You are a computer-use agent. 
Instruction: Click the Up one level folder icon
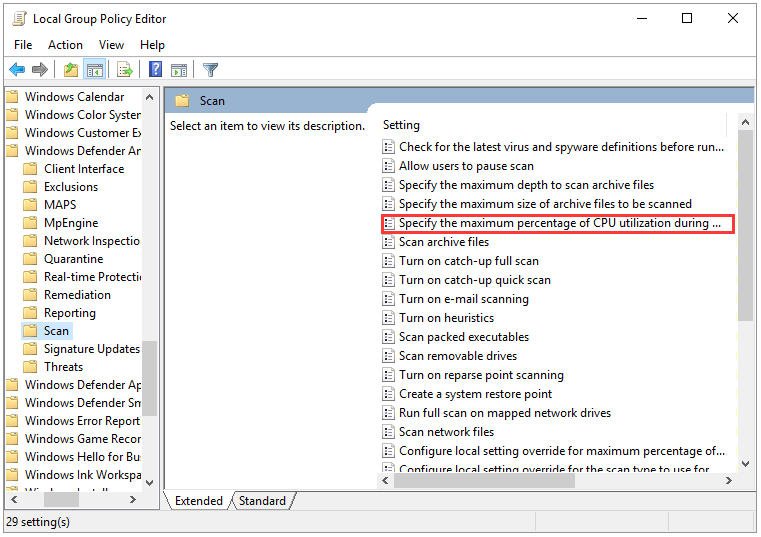pyautogui.click(x=71, y=70)
